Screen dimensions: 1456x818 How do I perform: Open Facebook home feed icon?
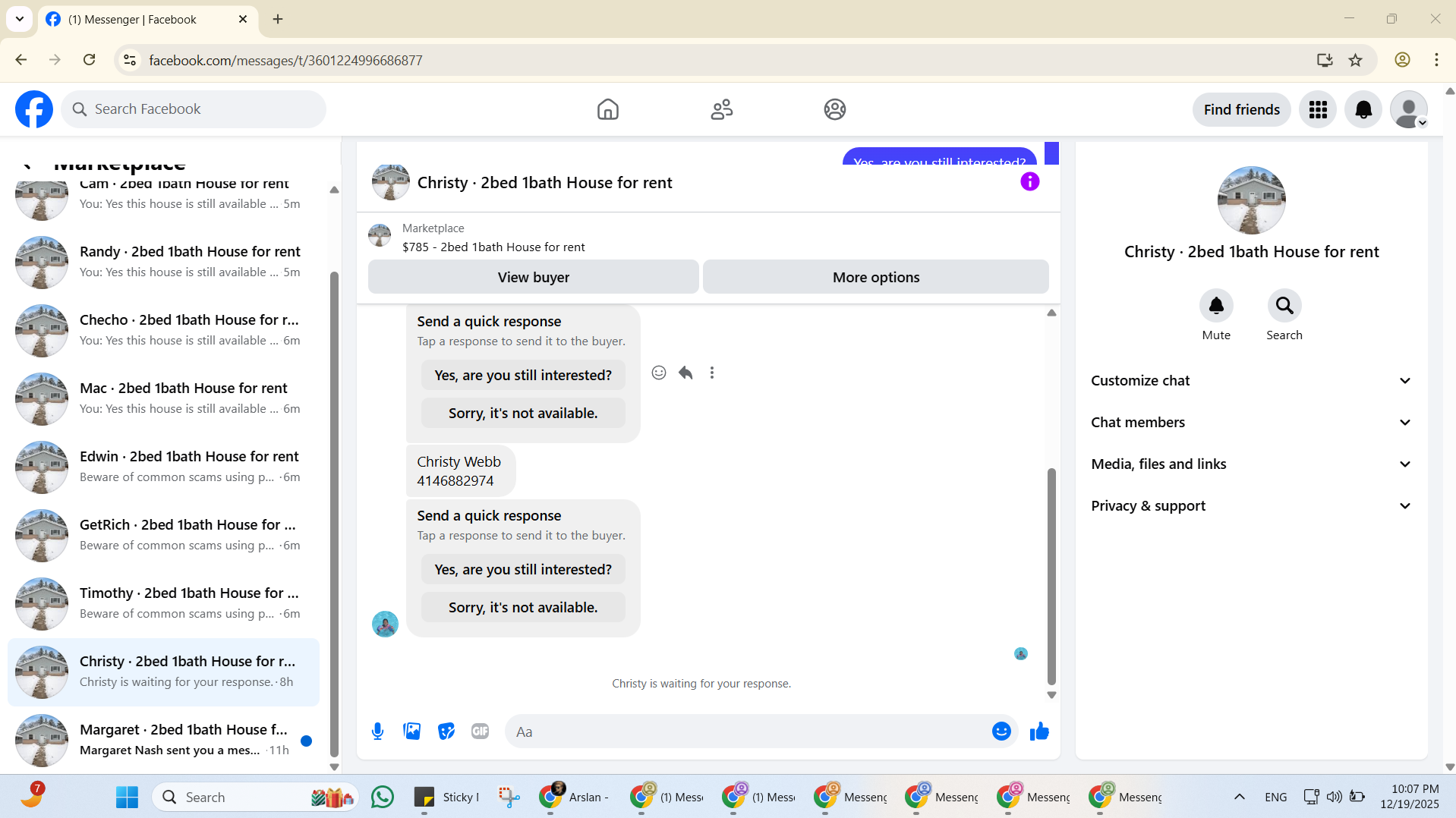tap(607, 109)
